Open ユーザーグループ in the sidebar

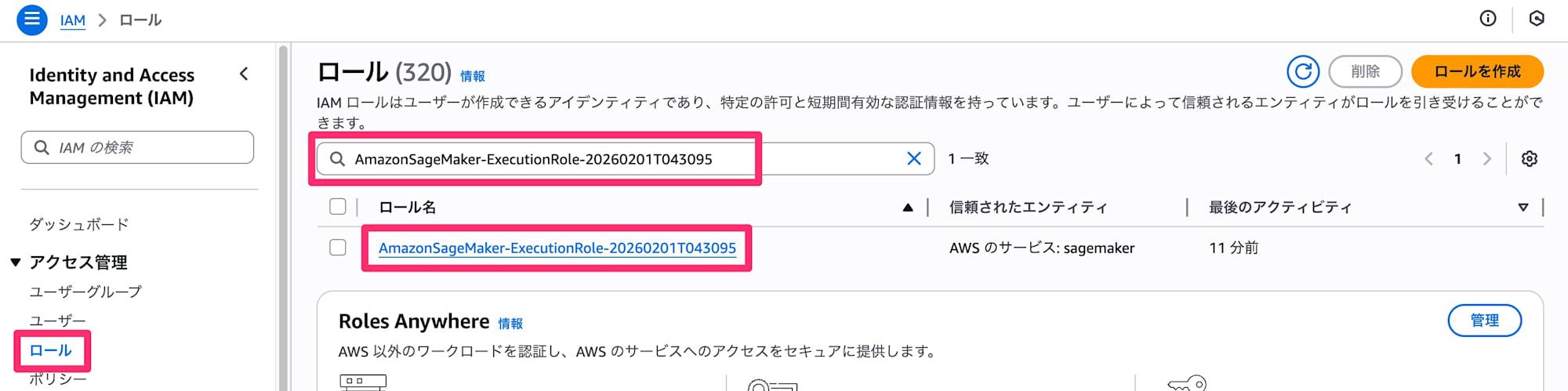pyautogui.click(x=85, y=291)
